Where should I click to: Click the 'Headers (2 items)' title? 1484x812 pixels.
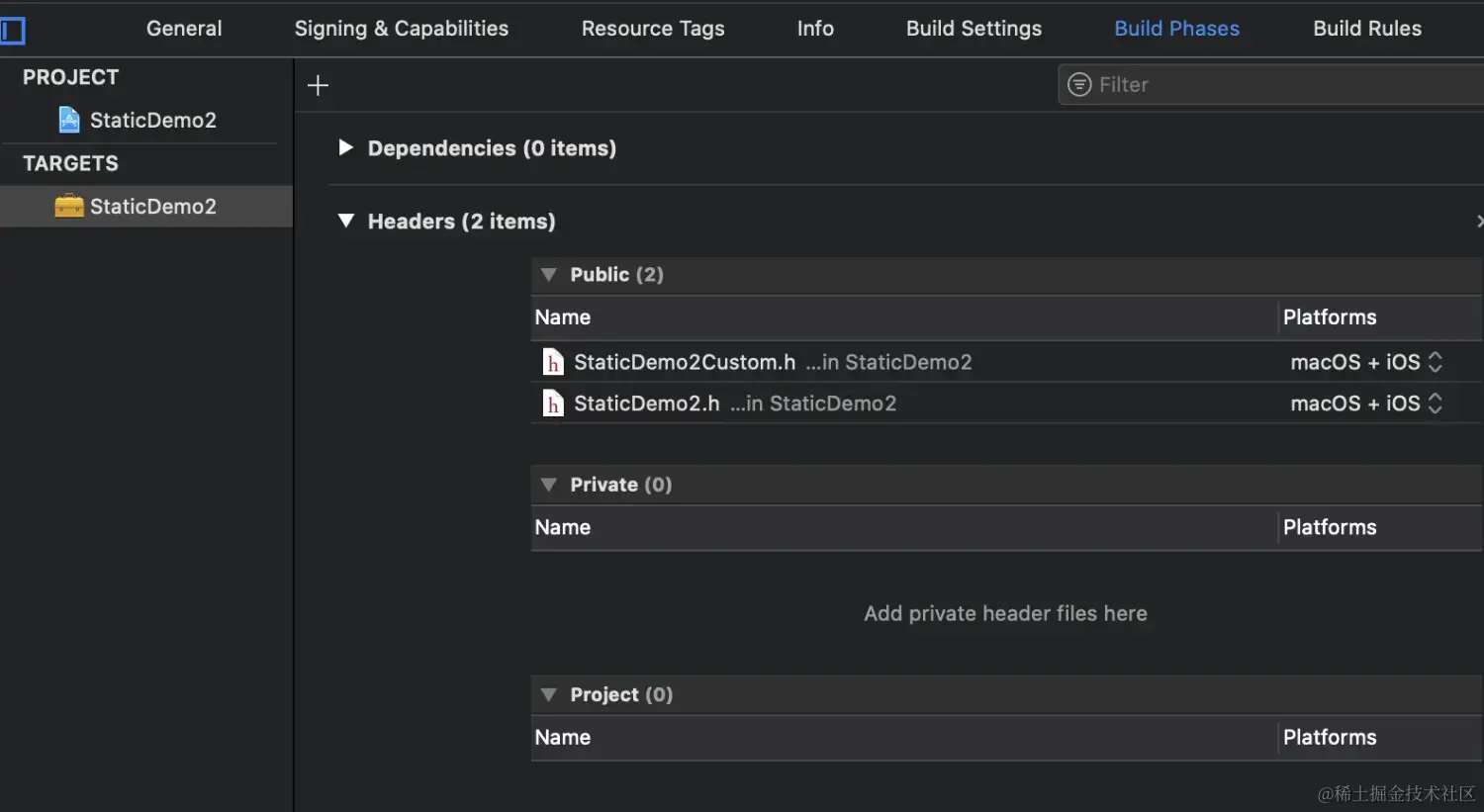(x=461, y=222)
